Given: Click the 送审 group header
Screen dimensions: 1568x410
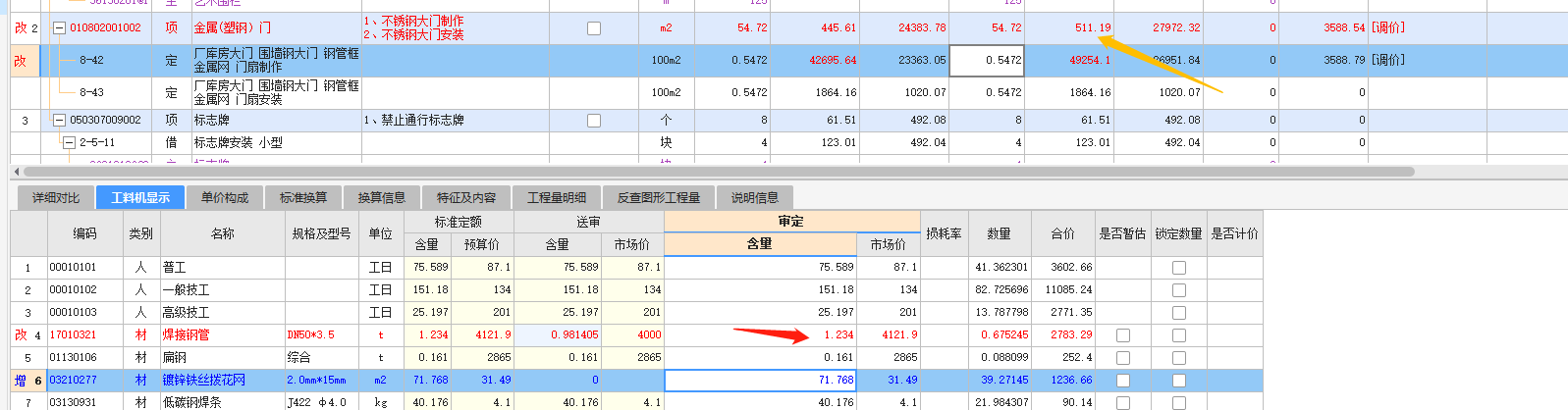Looking at the screenshot, I should pyautogui.click(x=588, y=223).
